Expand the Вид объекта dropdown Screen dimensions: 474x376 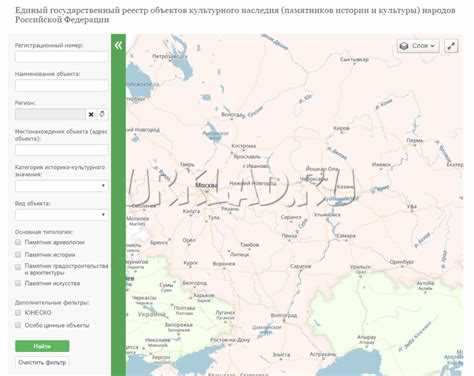point(61,215)
